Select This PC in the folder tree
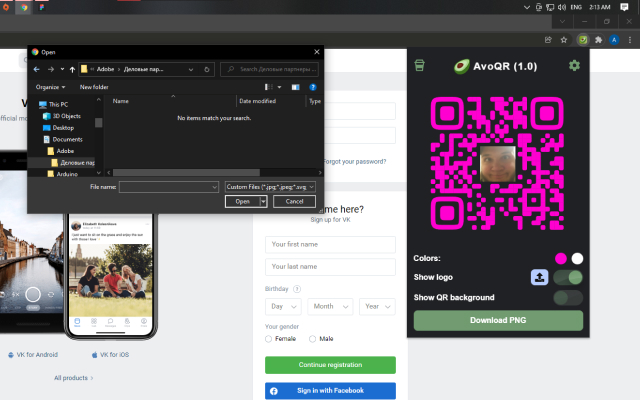 pyautogui.click(x=58, y=104)
